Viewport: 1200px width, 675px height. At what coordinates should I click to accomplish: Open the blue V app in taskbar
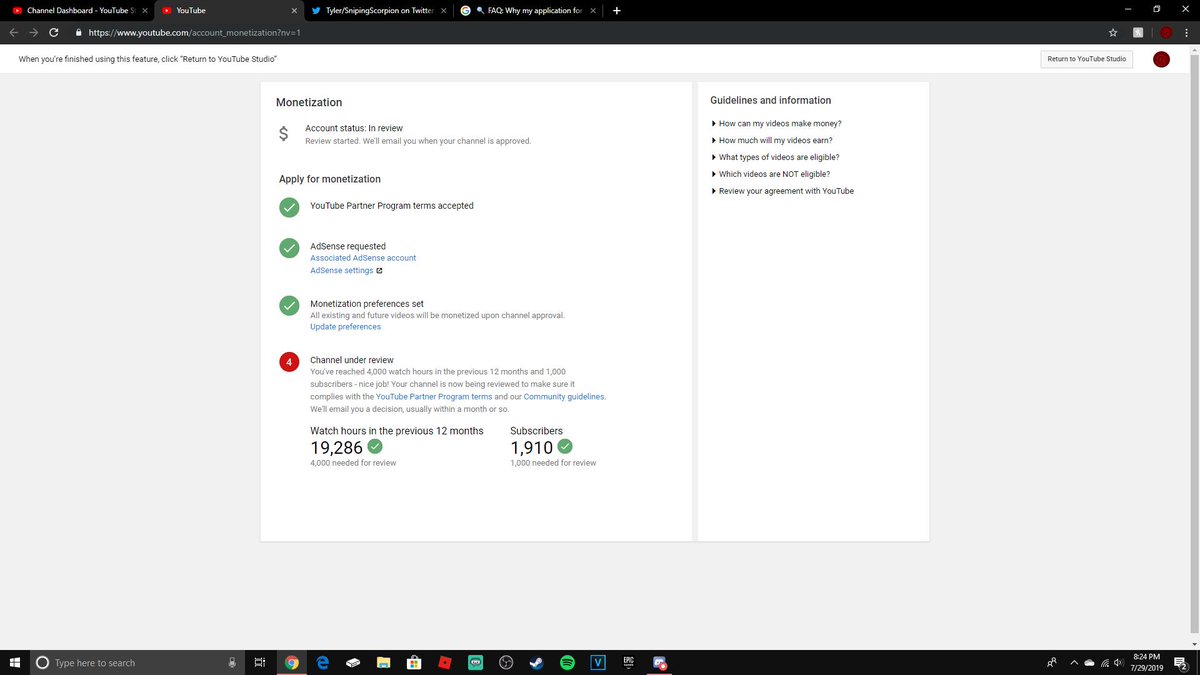598,662
